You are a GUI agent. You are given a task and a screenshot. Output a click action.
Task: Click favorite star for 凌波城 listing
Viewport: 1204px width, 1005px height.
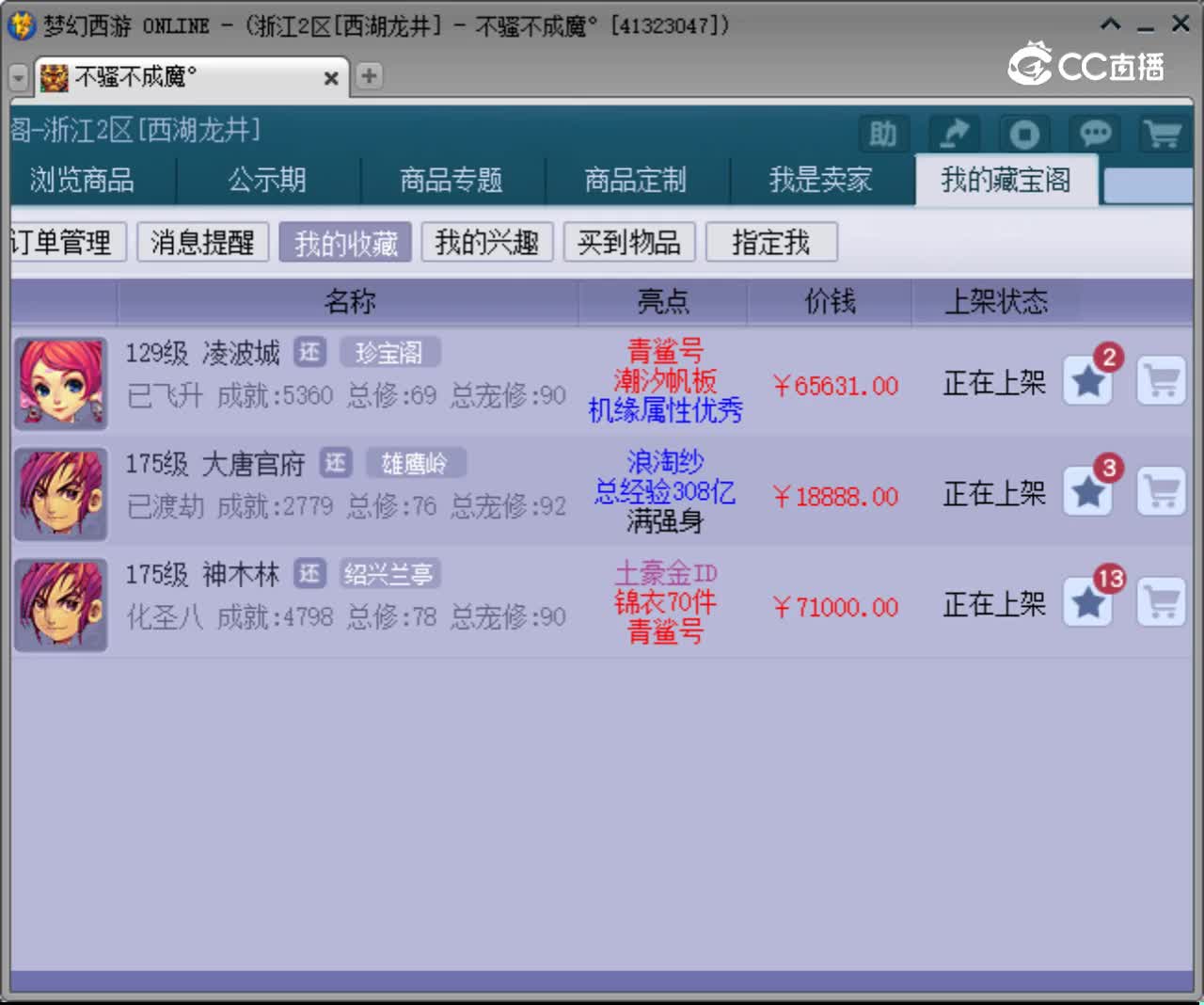click(x=1088, y=381)
